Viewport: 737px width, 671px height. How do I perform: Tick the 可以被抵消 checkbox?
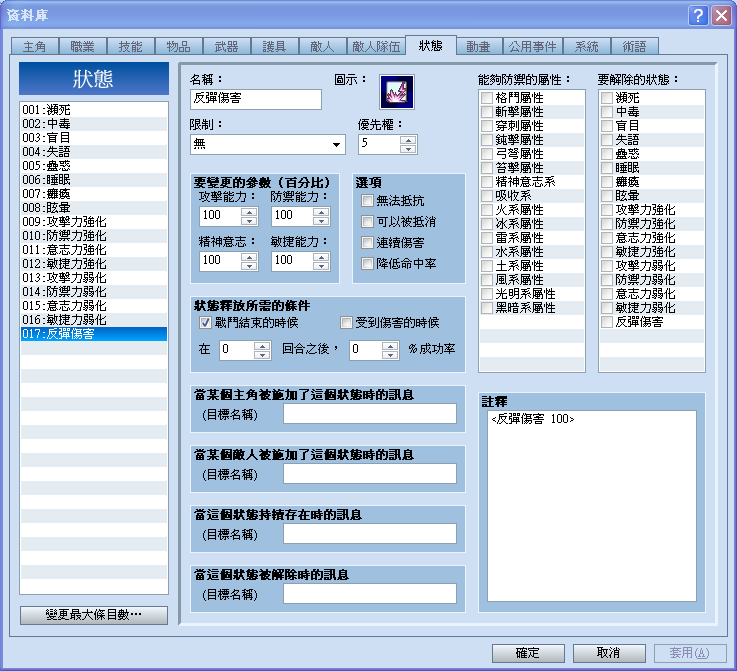(x=368, y=222)
